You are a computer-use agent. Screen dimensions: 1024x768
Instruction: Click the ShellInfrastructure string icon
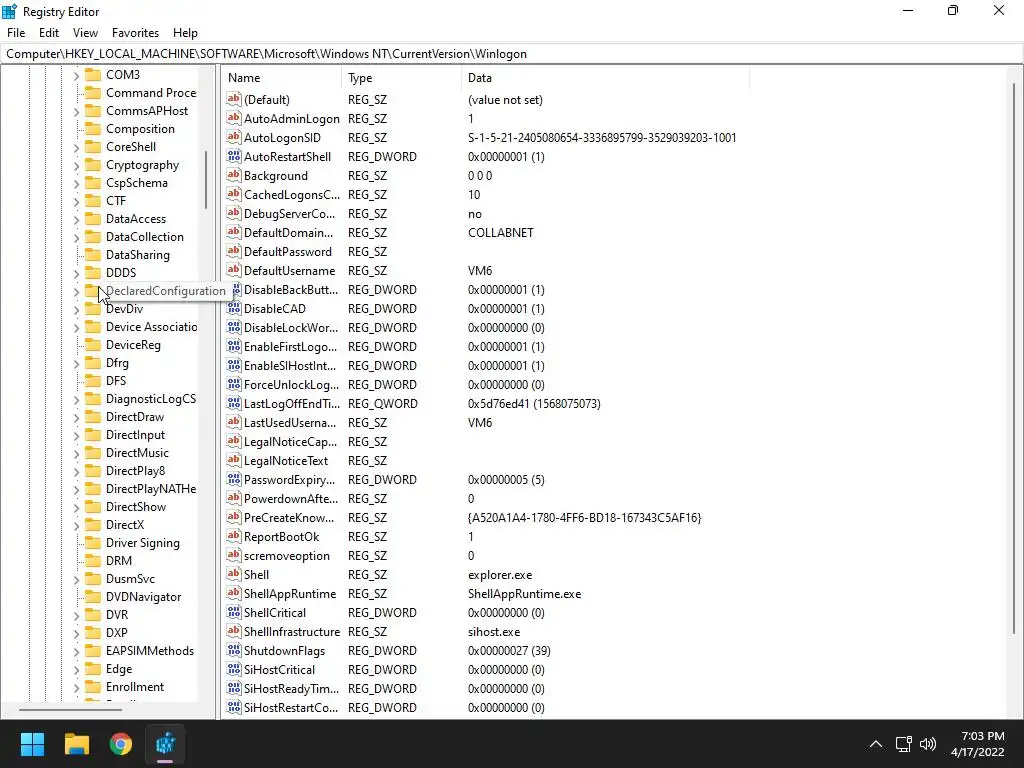click(234, 631)
